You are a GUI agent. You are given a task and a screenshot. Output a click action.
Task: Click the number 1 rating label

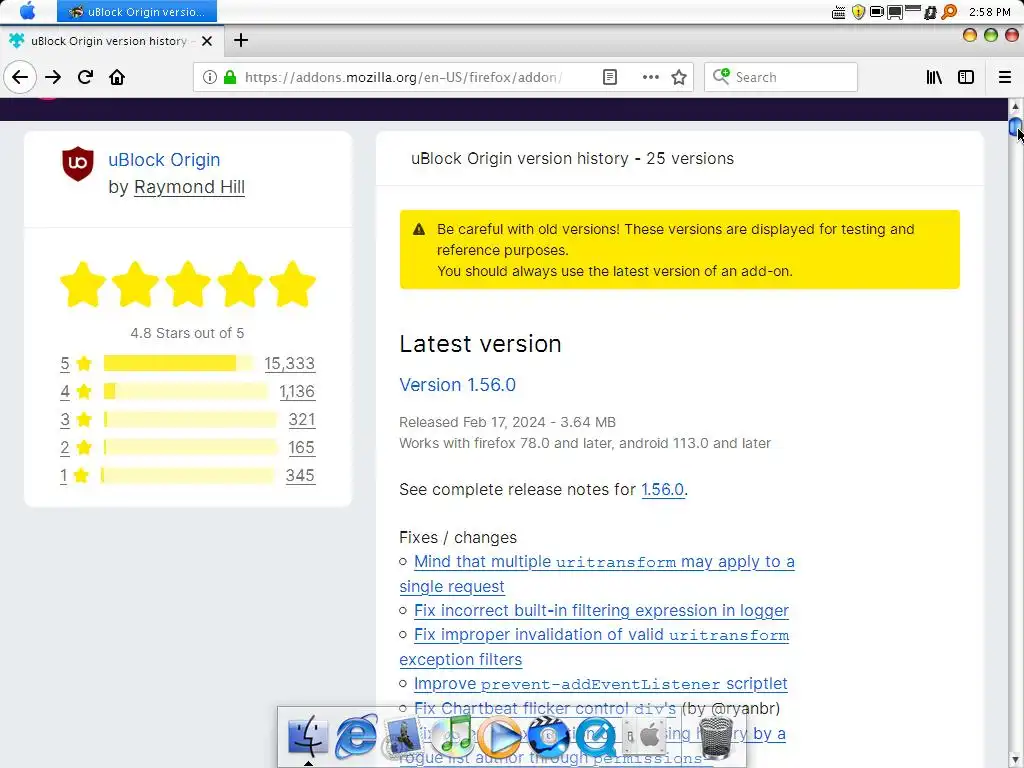click(63, 475)
